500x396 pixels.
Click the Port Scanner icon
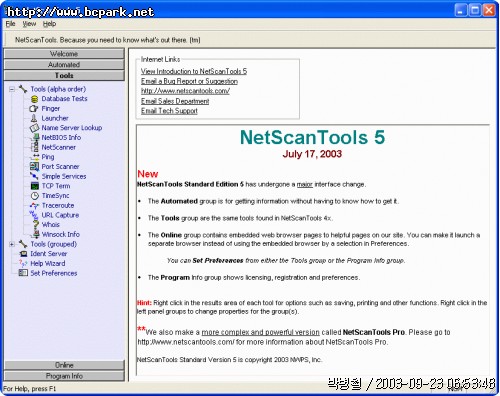(34, 166)
